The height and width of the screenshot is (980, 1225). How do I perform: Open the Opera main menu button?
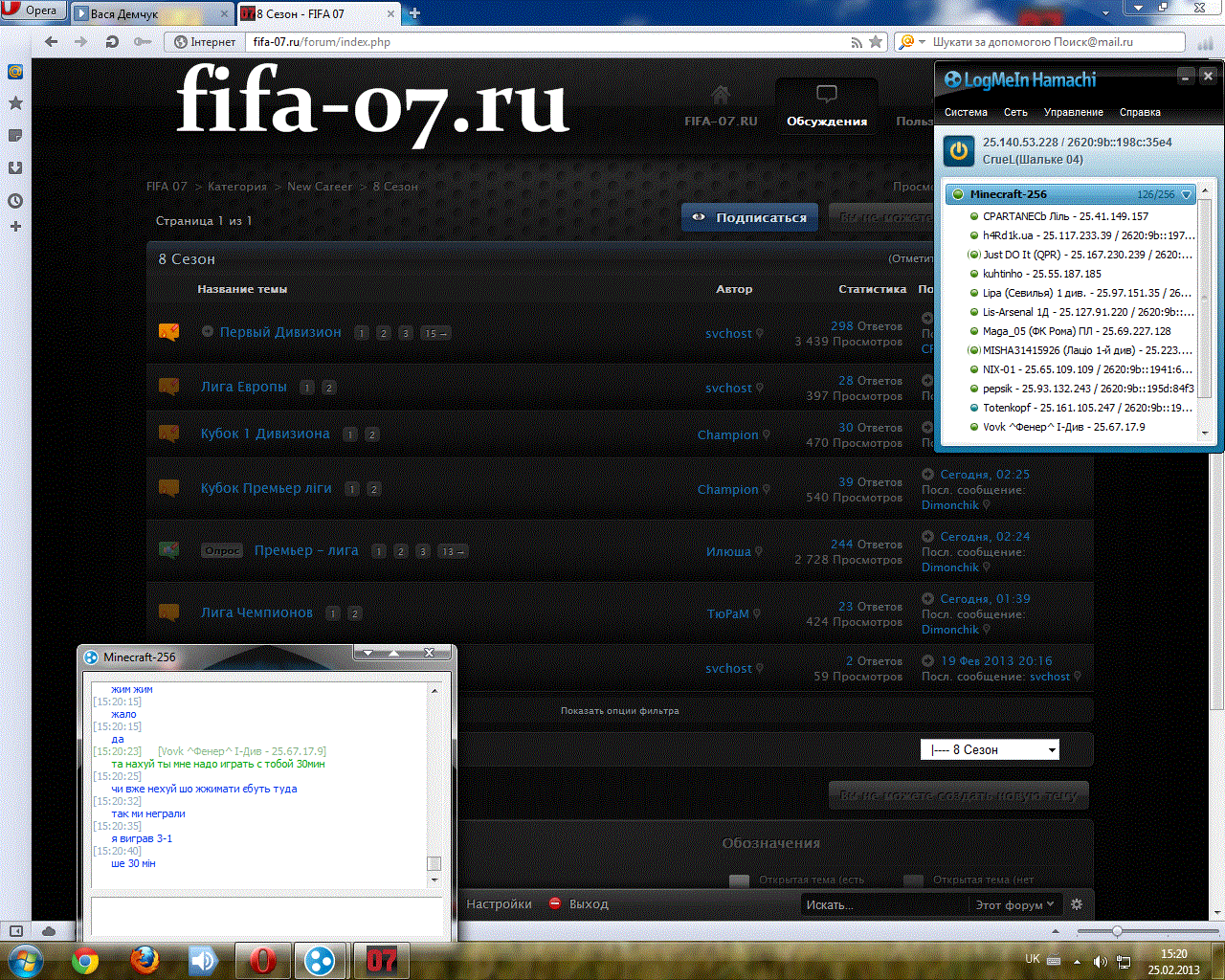coord(32,11)
